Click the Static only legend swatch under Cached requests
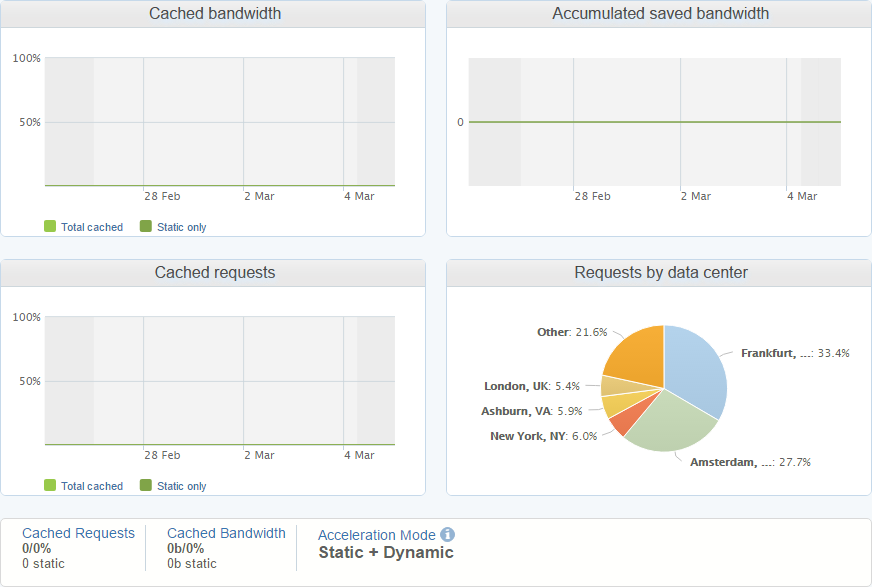The height and width of the screenshot is (587, 872). point(145,486)
